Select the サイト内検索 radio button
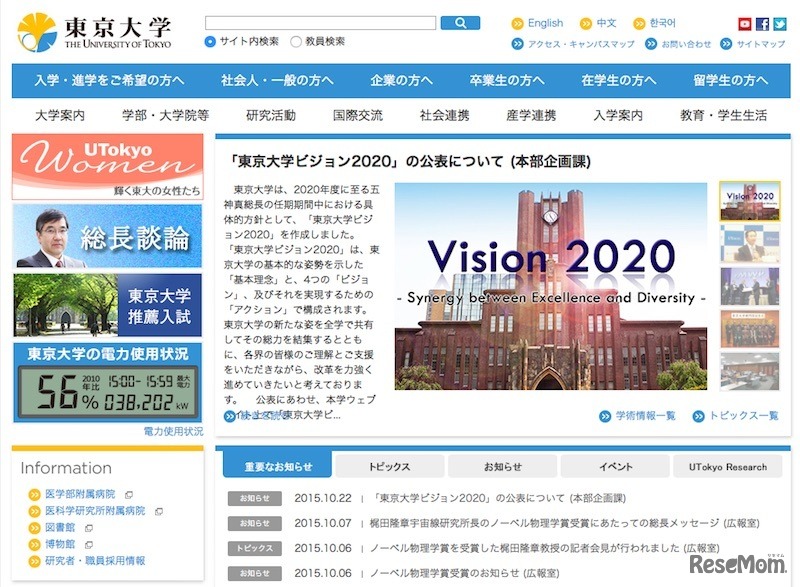The width and height of the screenshot is (800, 587). pyautogui.click(x=211, y=42)
